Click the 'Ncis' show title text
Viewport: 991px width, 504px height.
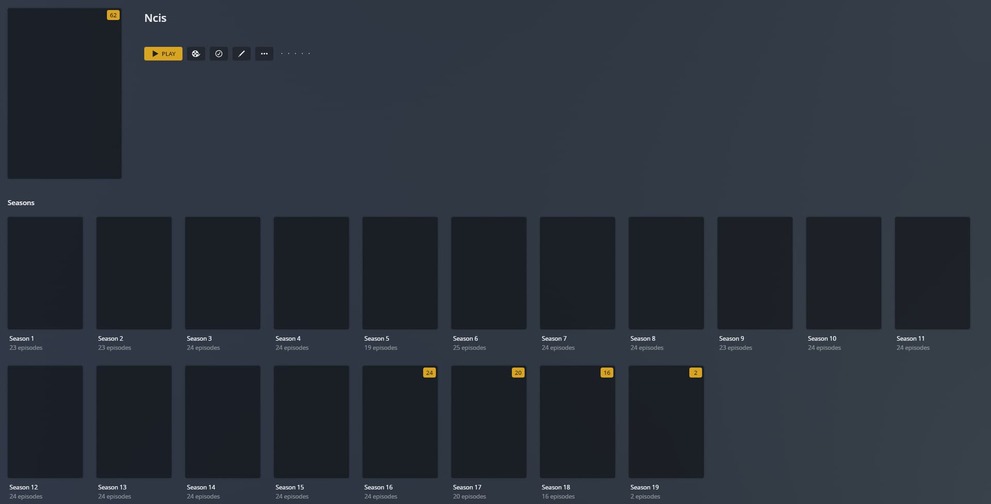[x=155, y=18]
